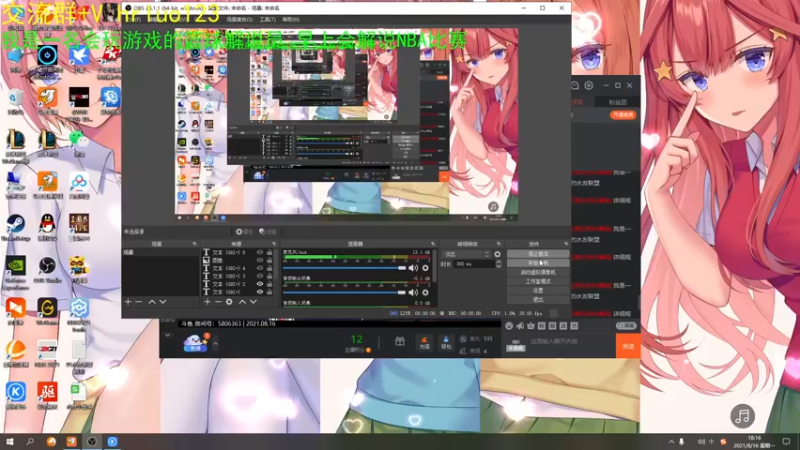The height and width of the screenshot is (450, 800).
Task: Open WeChat desktop icon
Action: coord(79,143)
